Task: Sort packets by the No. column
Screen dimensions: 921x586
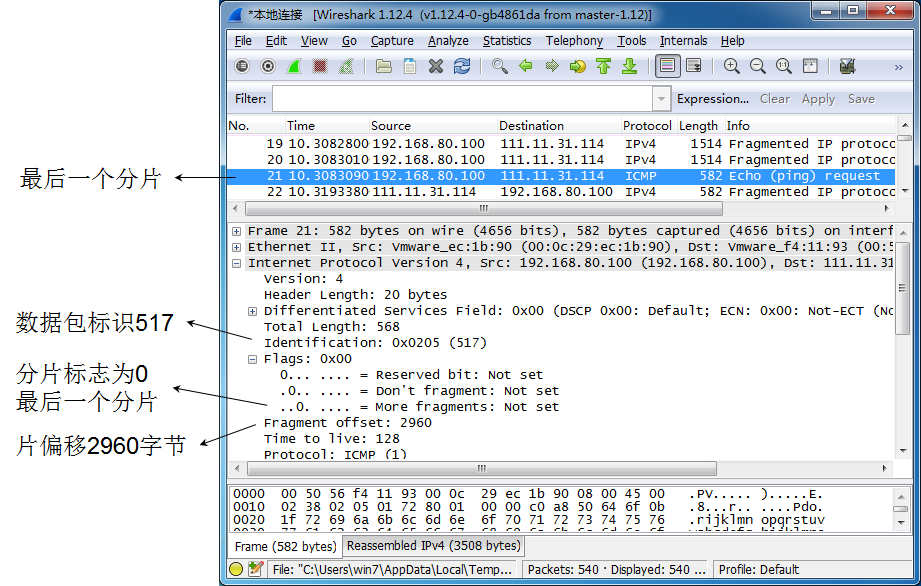Action: (256, 126)
